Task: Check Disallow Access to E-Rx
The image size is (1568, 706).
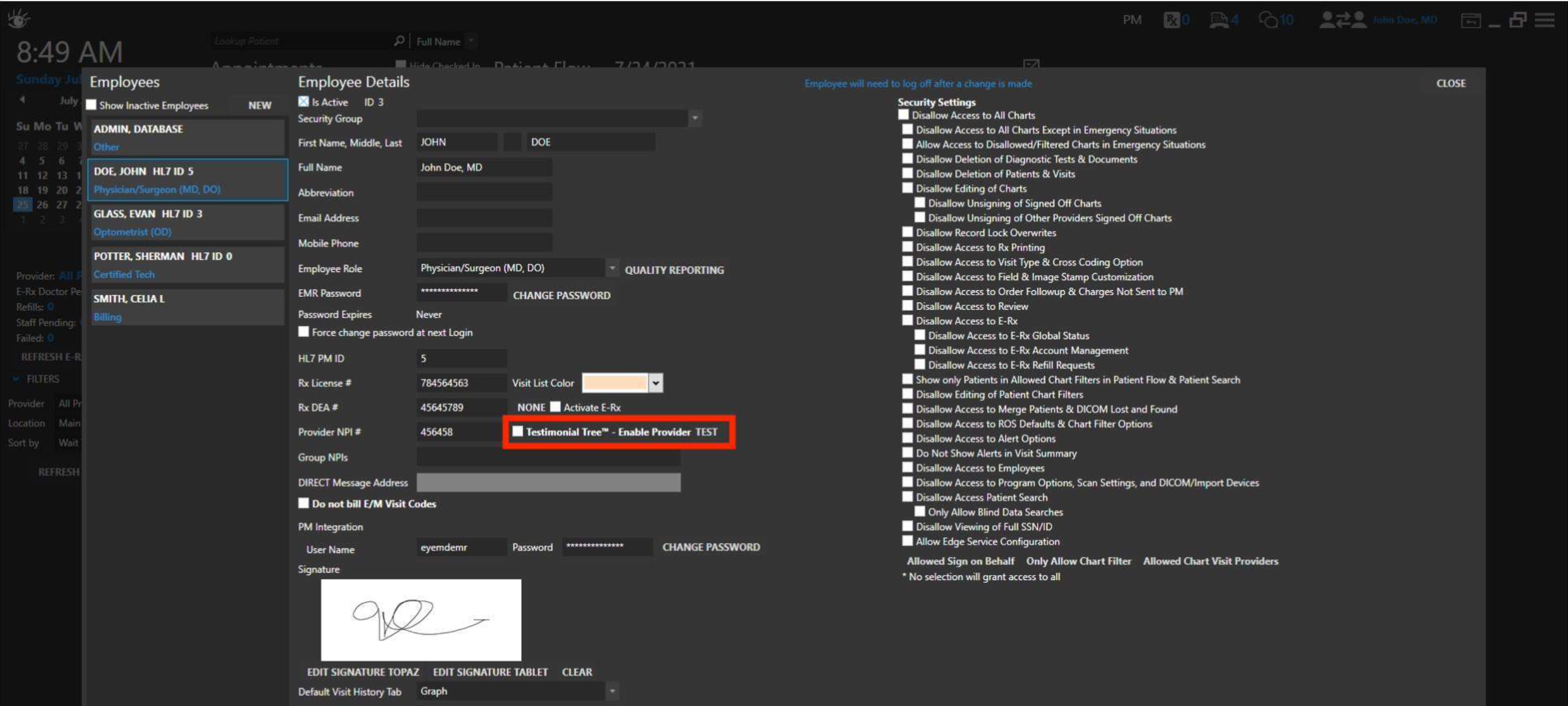Action: click(907, 320)
